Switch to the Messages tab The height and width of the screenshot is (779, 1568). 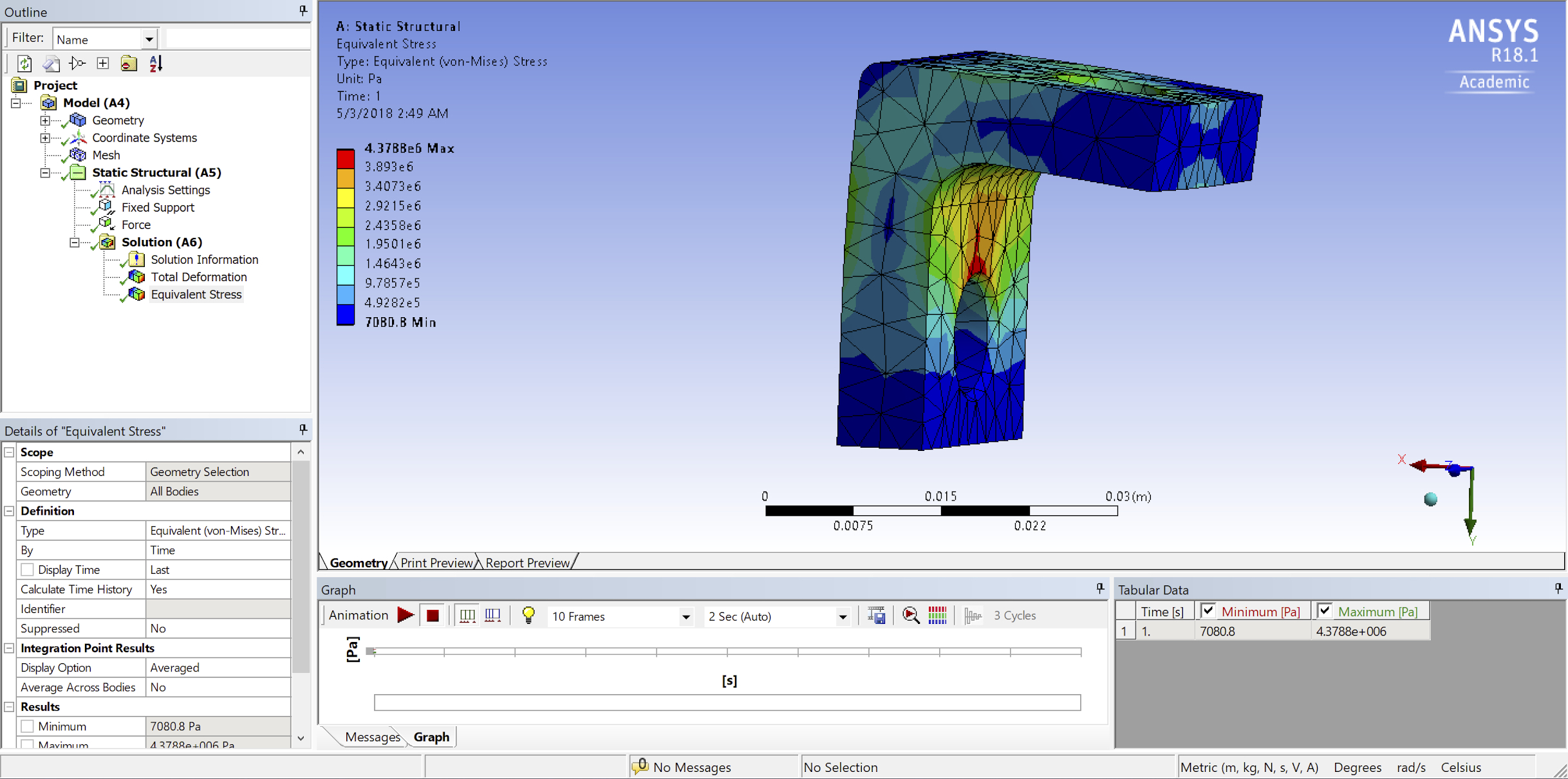pyautogui.click(x=371, y=737)
